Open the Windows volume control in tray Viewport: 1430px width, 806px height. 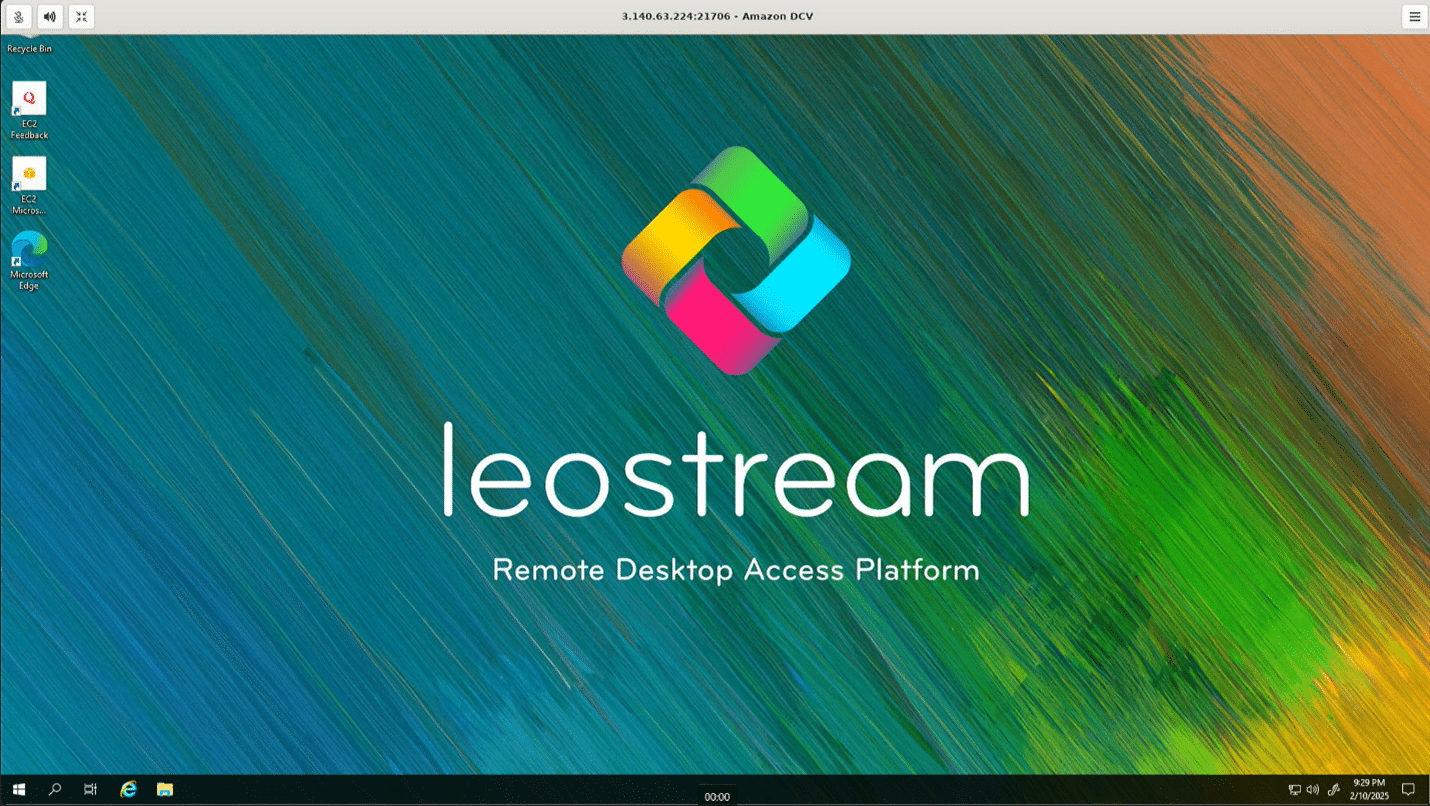point(1312,790)
